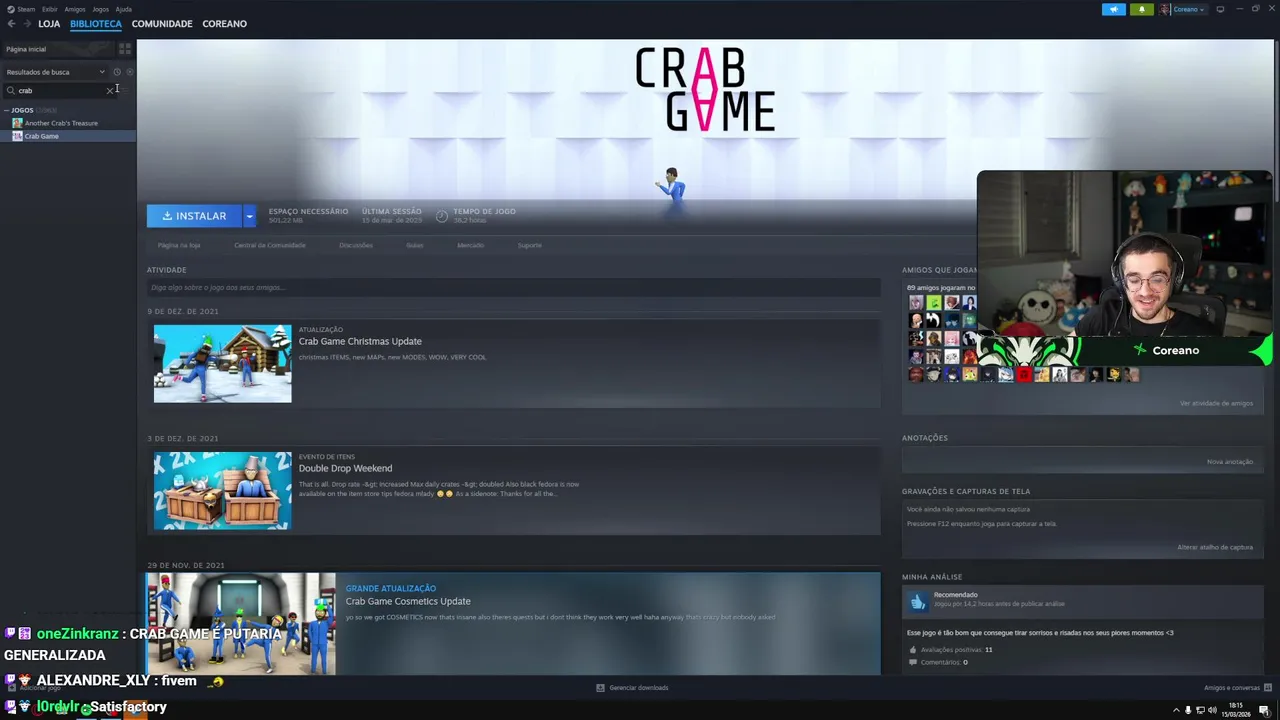Open the COMUNIDADE tab
The width and height of the screenshot is (1280, 720).
(x=162, y=23)
